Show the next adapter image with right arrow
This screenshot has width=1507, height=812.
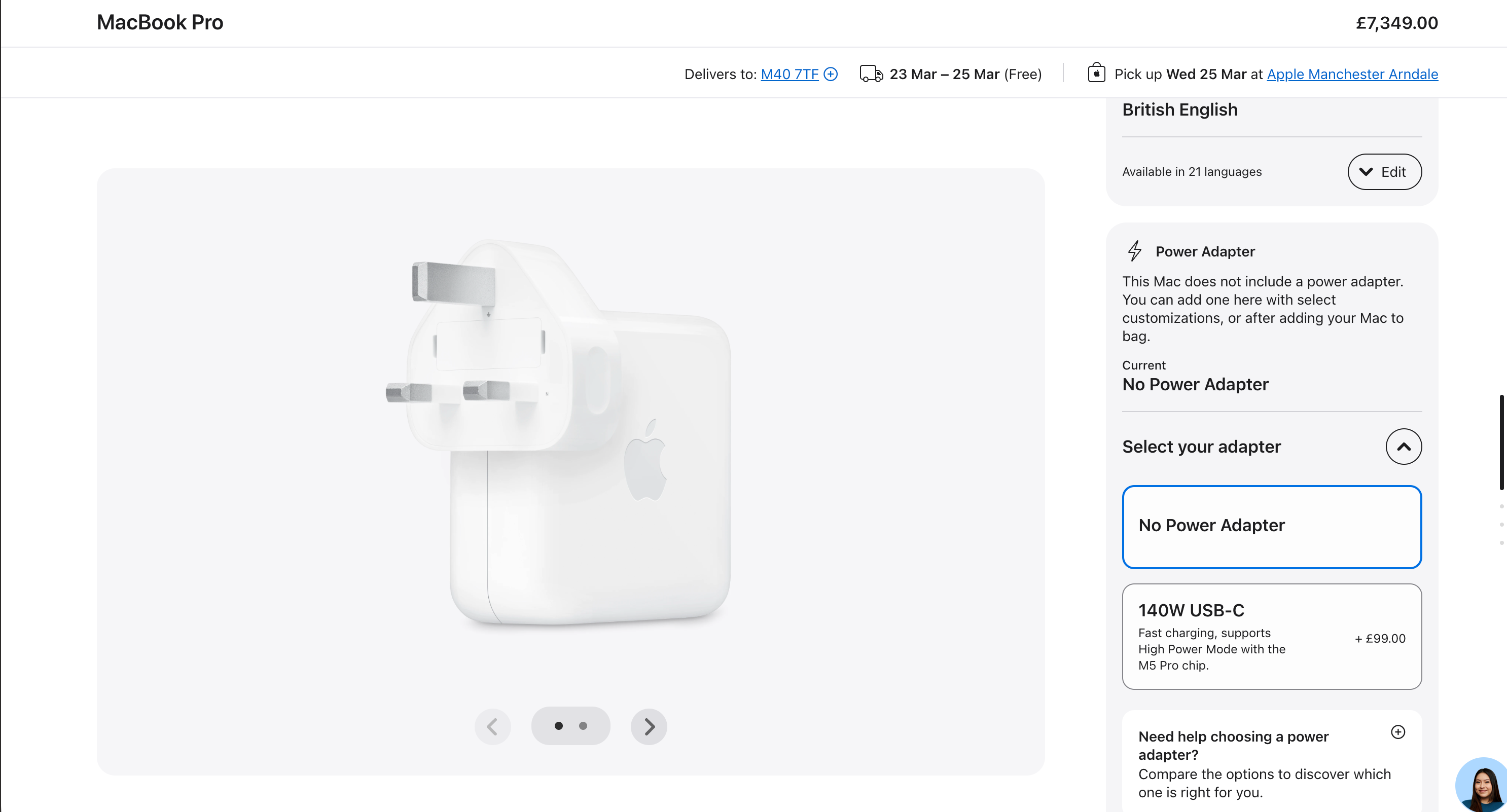click(x=649, y=727)
